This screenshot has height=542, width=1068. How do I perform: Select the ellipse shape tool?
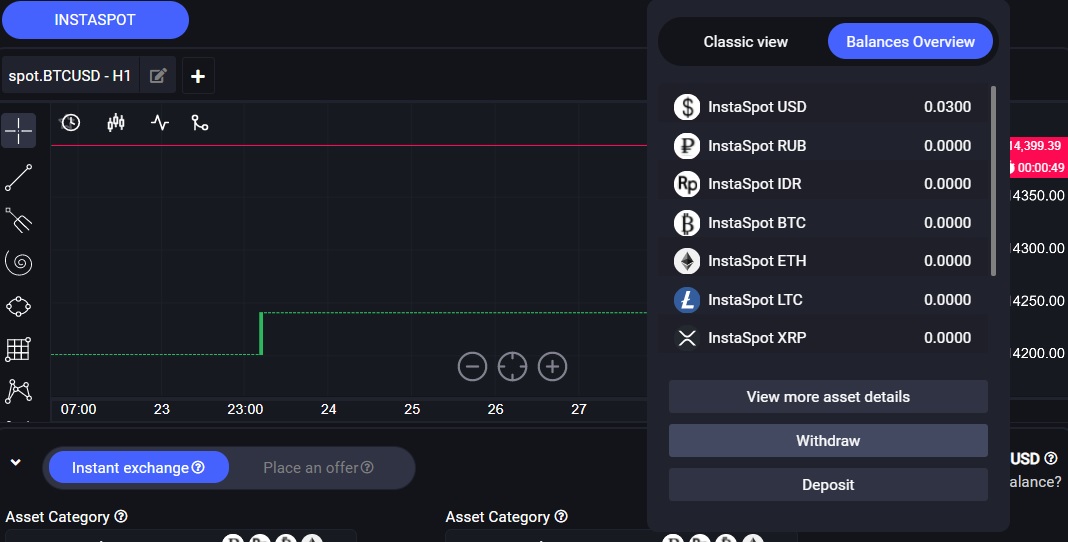pyautogui.click(x=18, y=306)
